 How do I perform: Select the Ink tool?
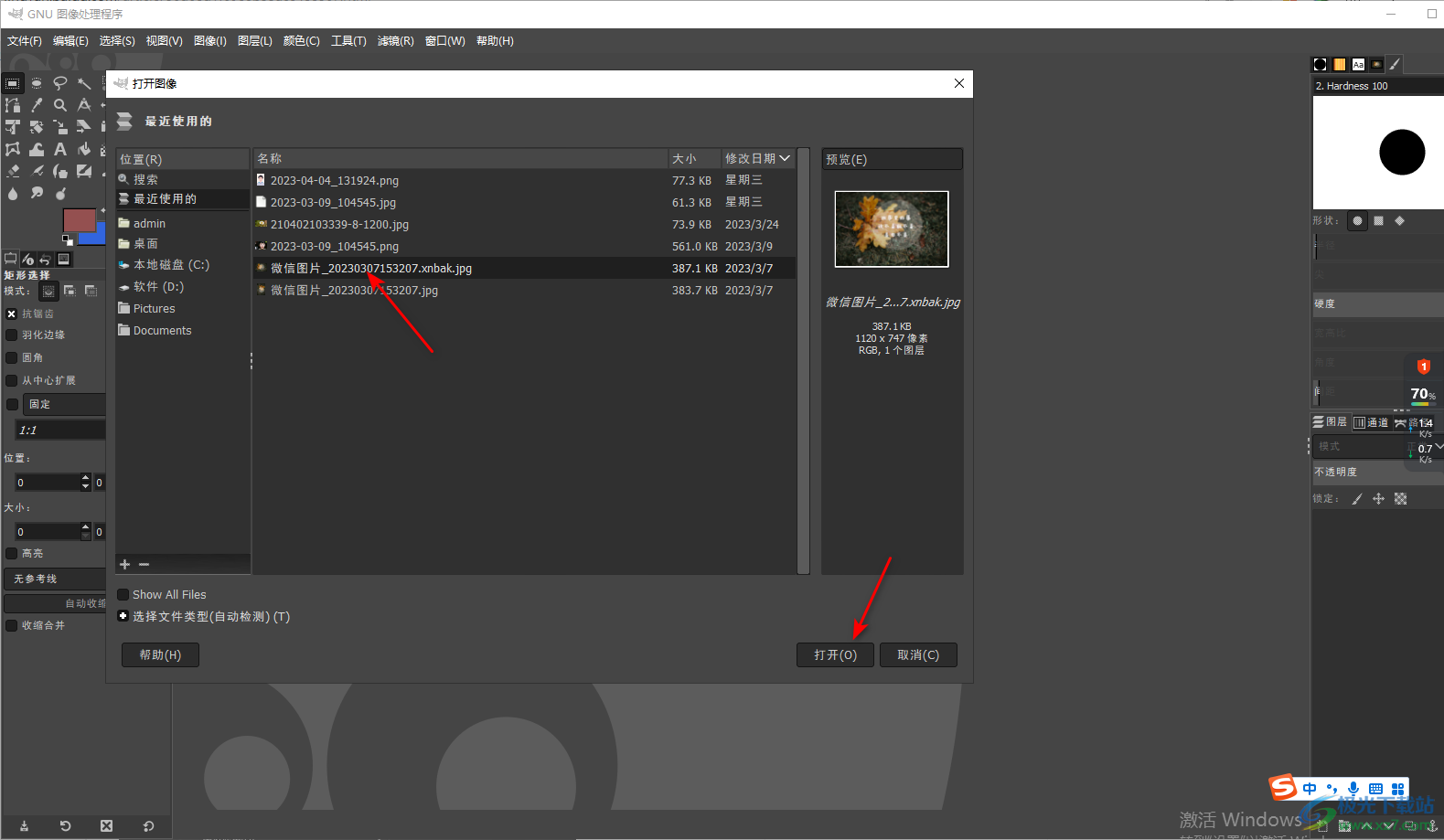(x=37, y=171)
